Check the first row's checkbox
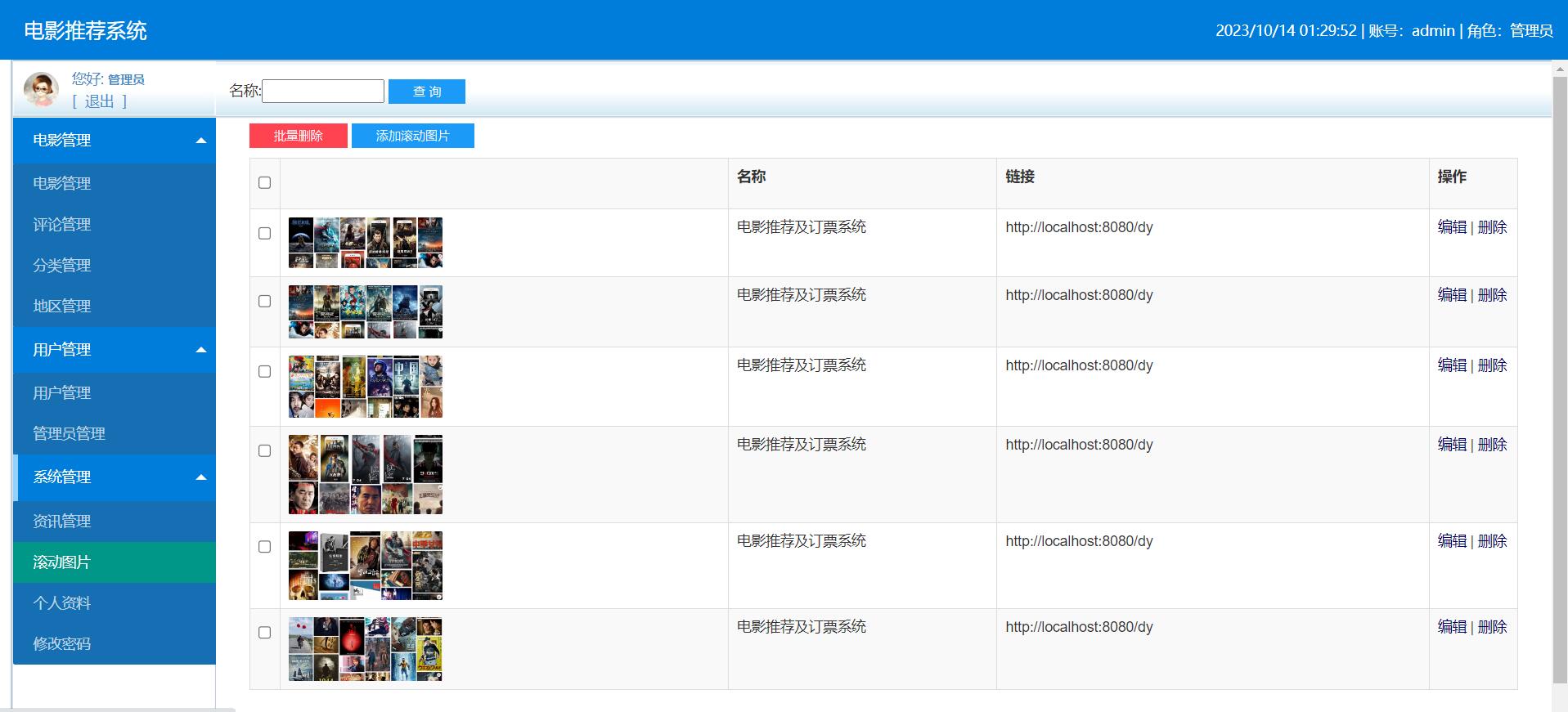Image resolution: width=1568 pixels, height=712 pixels. point(264,233)
